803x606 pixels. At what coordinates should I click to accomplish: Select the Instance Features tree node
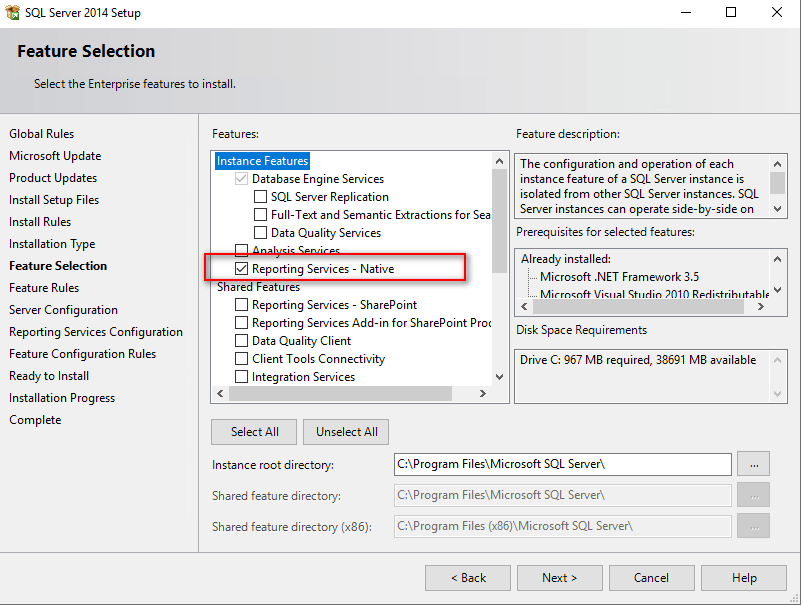point(263,161)
